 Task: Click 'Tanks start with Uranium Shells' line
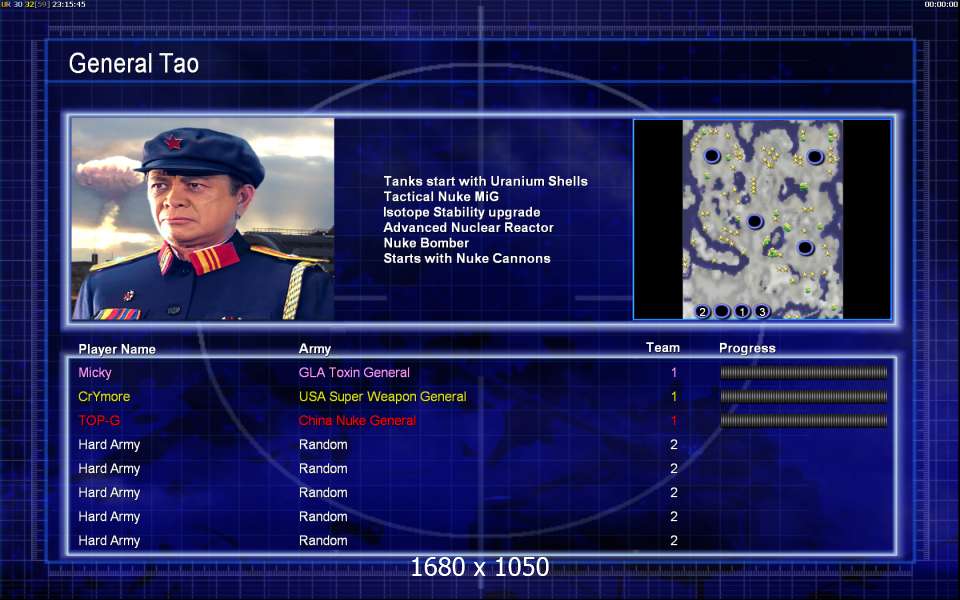coord(486,181)
